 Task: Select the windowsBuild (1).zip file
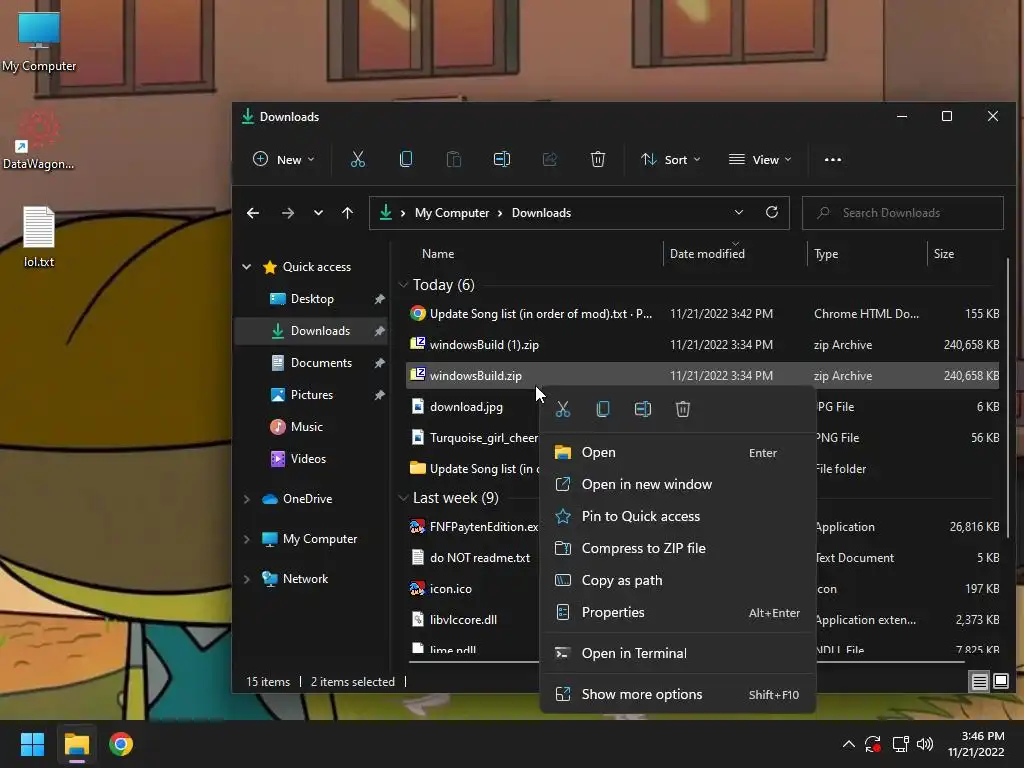703,345
